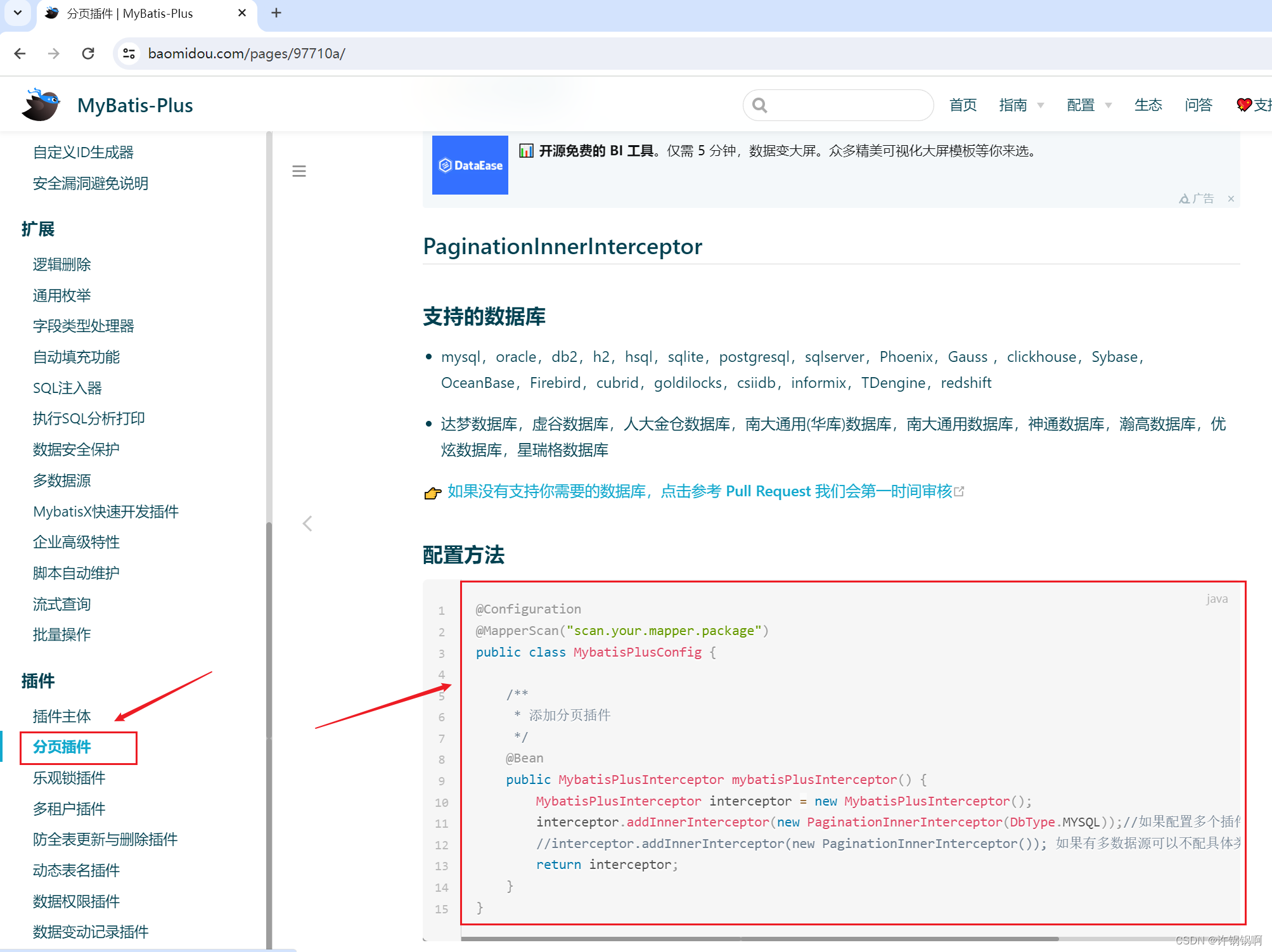Open 数据权限插件 sidebar page
Image resolution: width=1272 pixels, height=952 pixels.
[76, 901]
